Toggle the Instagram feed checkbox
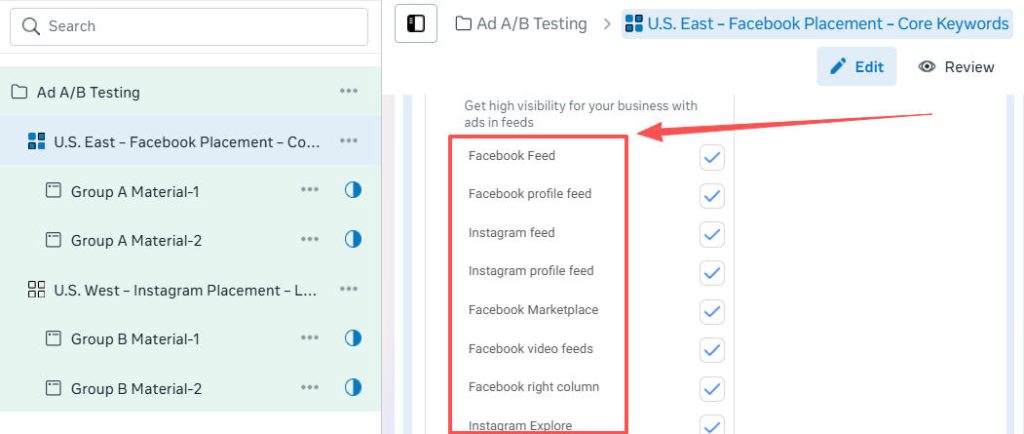Viewport: 1024px width, 434px height. point(712,234)
